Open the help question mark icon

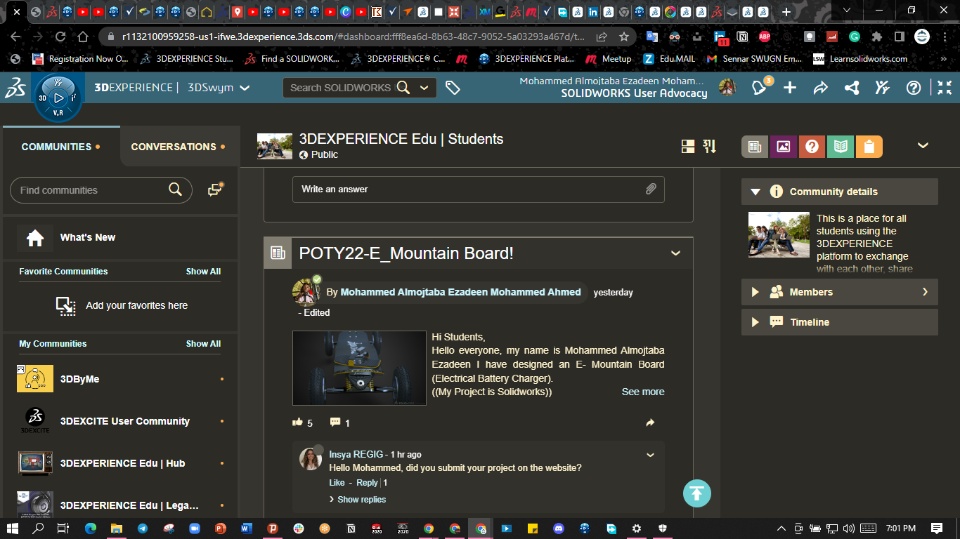click(913, 88)
